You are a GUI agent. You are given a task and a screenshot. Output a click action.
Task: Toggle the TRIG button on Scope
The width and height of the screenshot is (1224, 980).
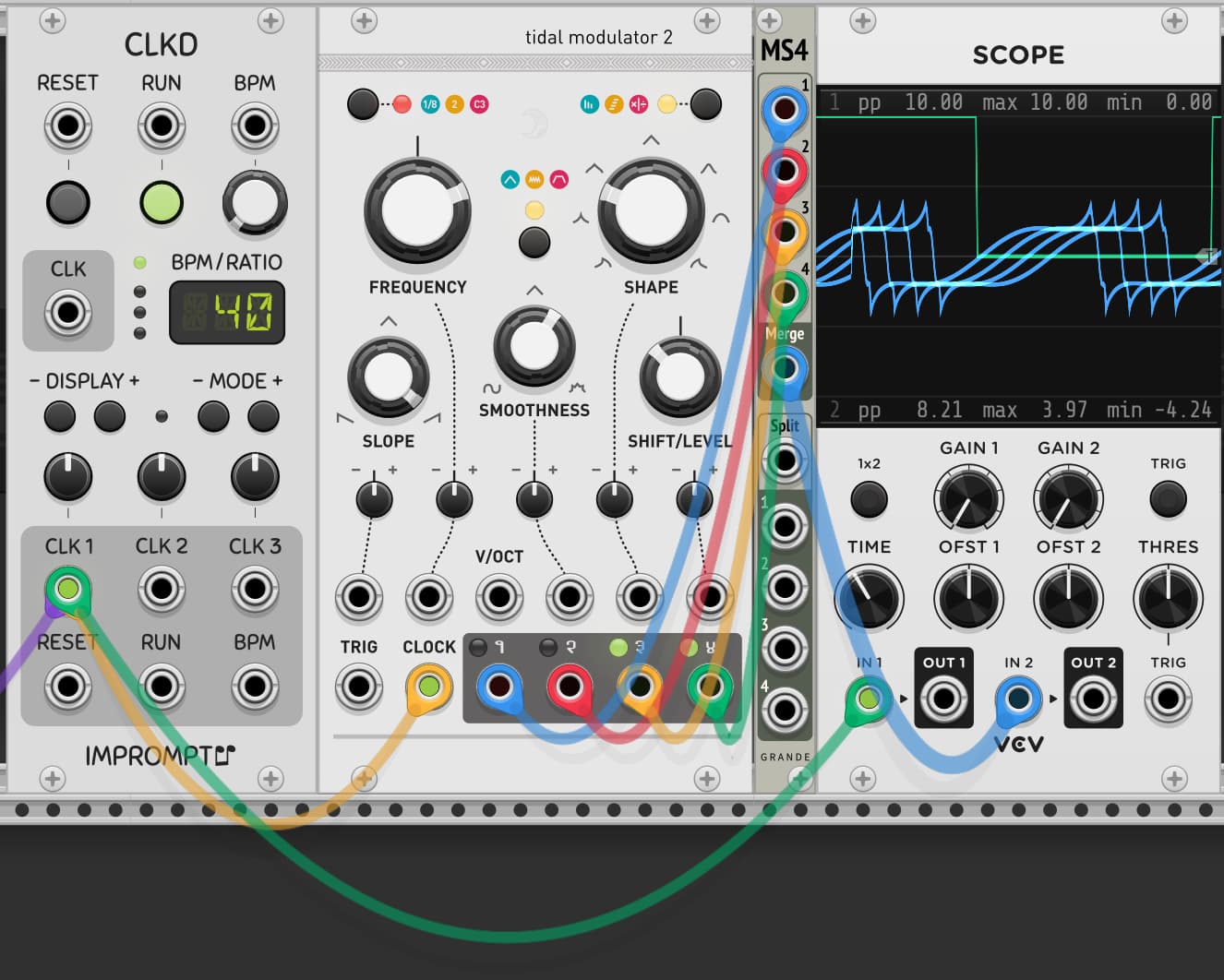pyautogui.click(x=1168, y=499)
